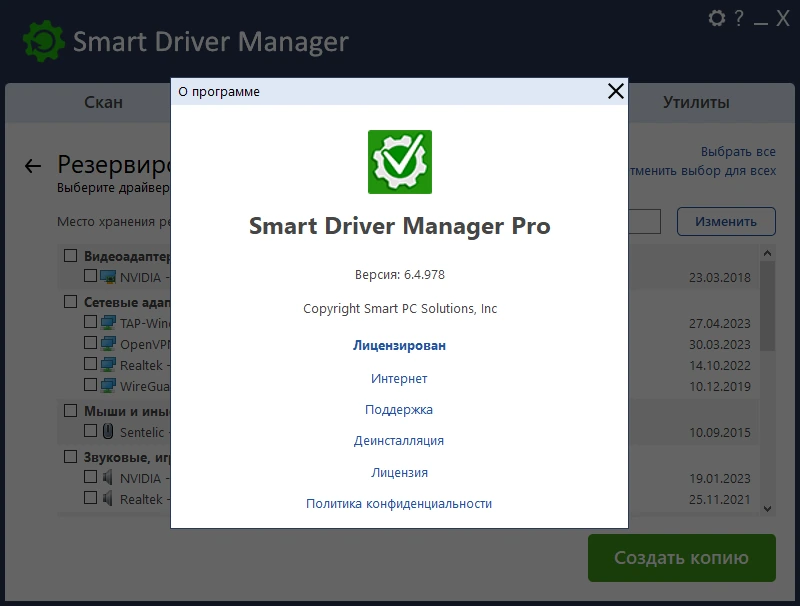Open the Поддержка link
The height and width of the screenshot is (606, 800).
[x=399, y=410]
